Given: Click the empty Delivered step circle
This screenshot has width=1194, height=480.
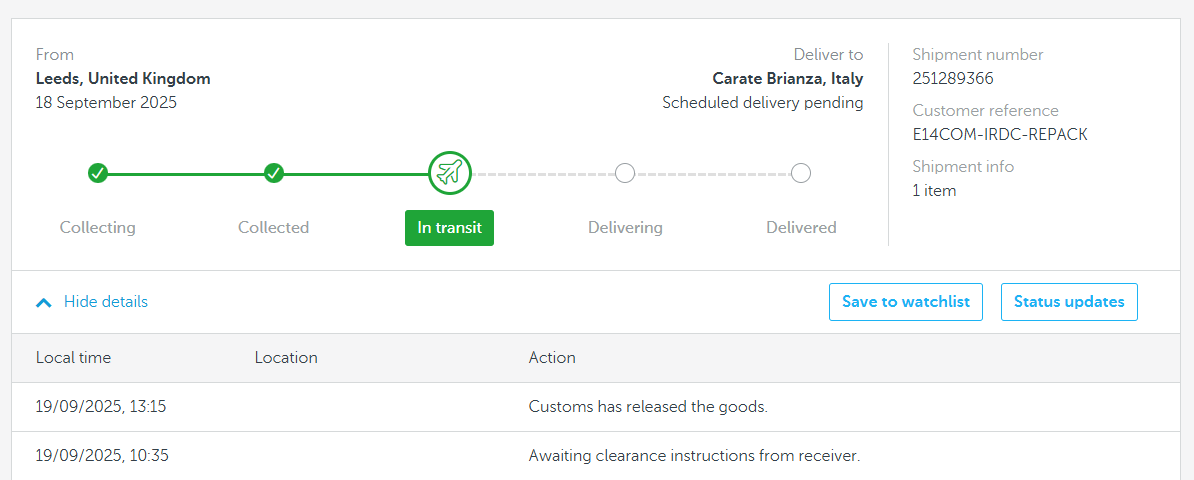Looking at the screenshot, I should click(800, 173).
